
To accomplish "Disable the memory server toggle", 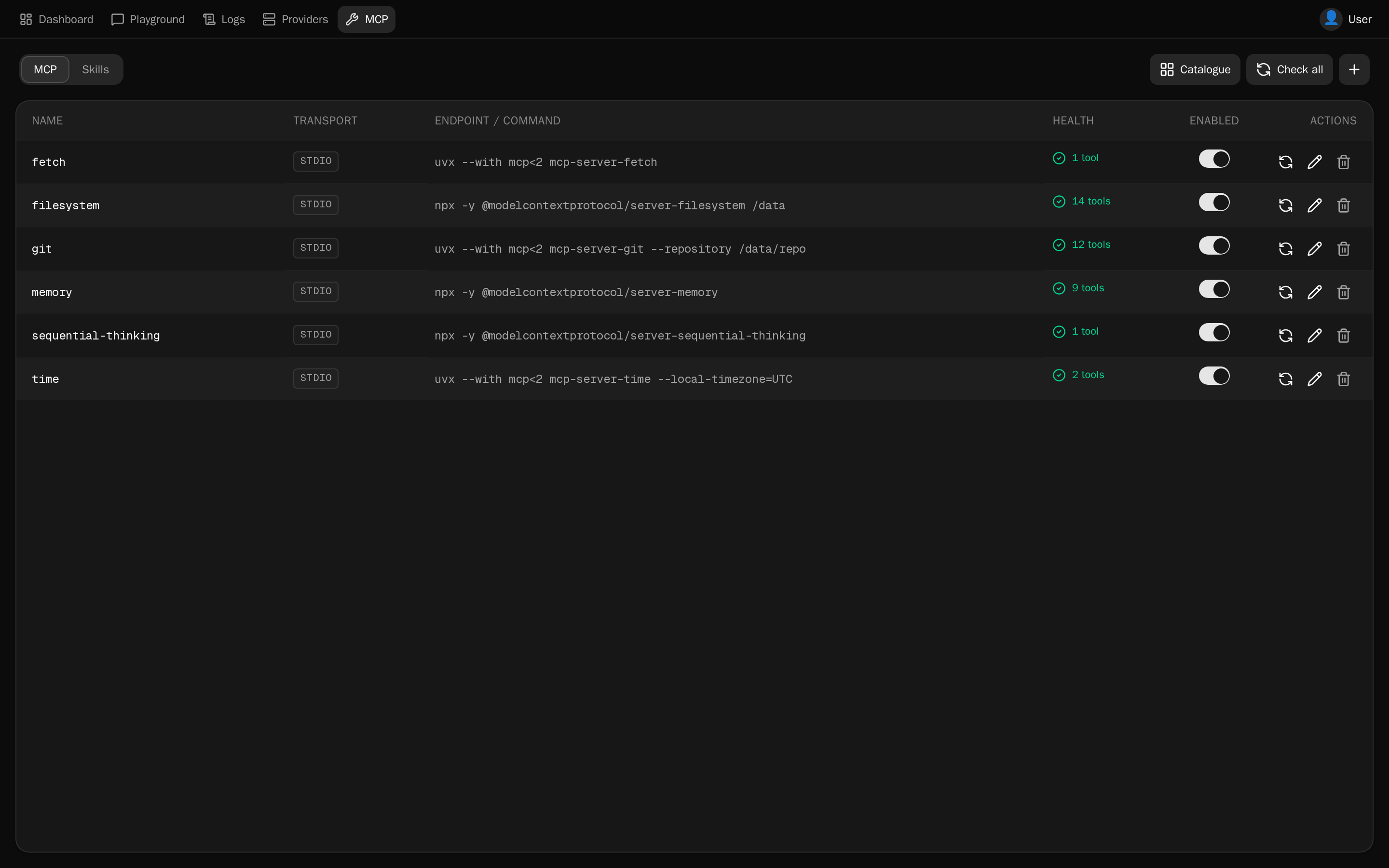I will point(1214,289).
